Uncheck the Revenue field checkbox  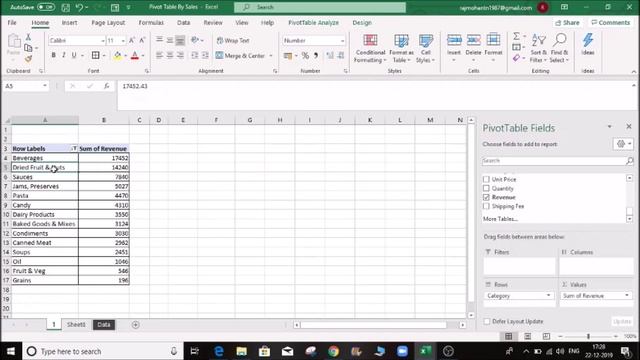coord(486,197)
